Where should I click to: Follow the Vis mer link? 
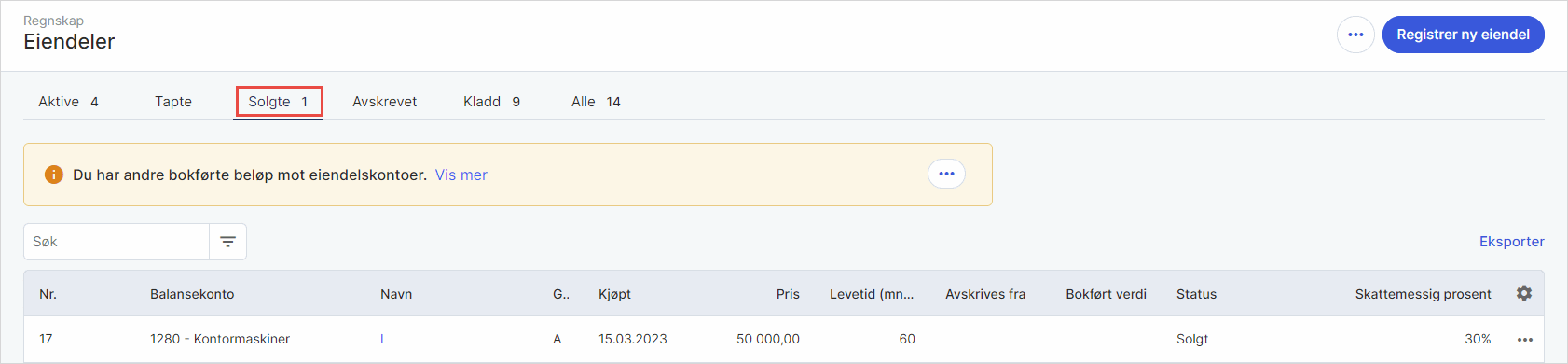click(x=461, y=175)
